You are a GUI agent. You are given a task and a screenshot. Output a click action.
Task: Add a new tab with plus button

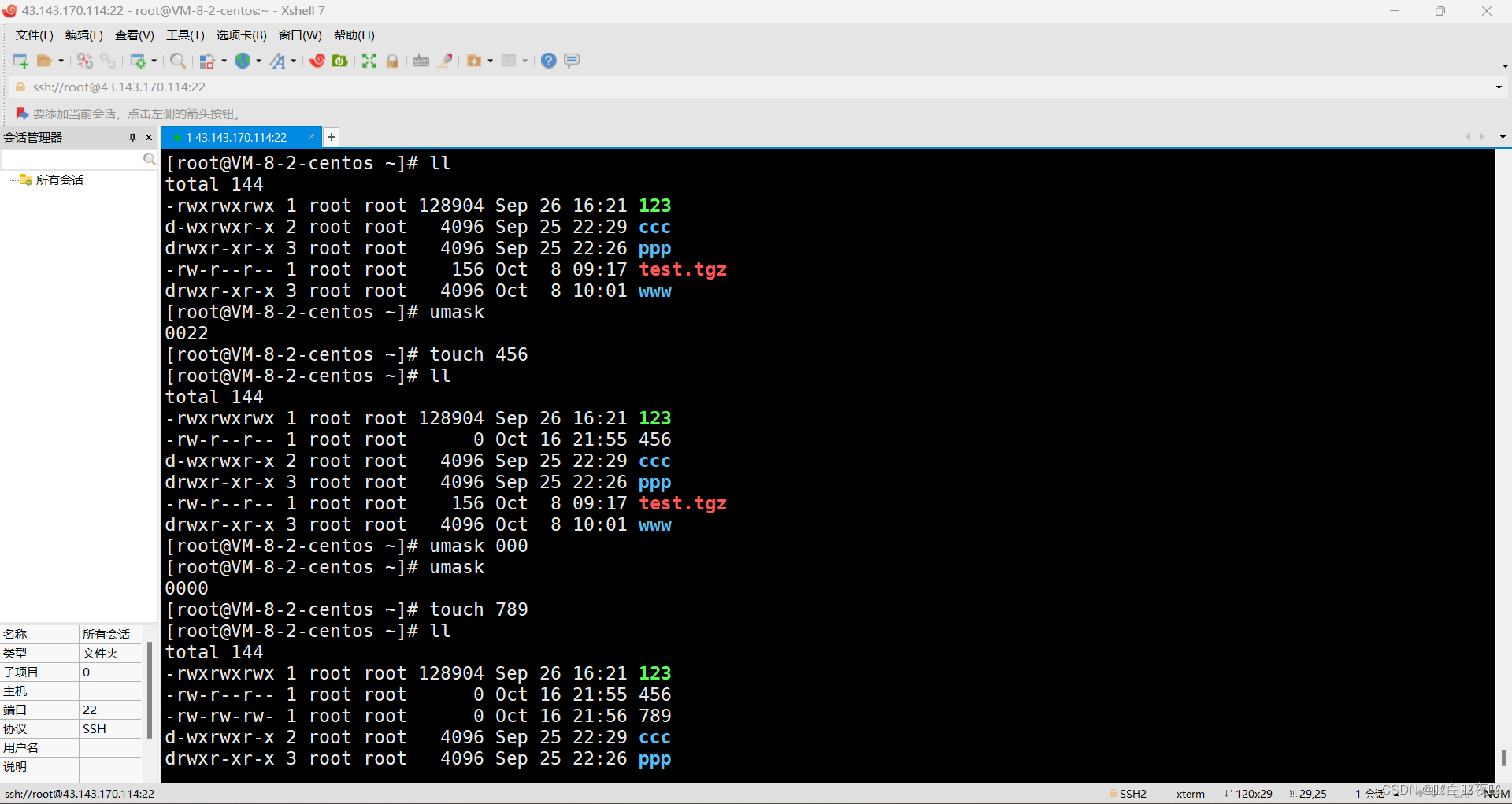tap(332, 137)
